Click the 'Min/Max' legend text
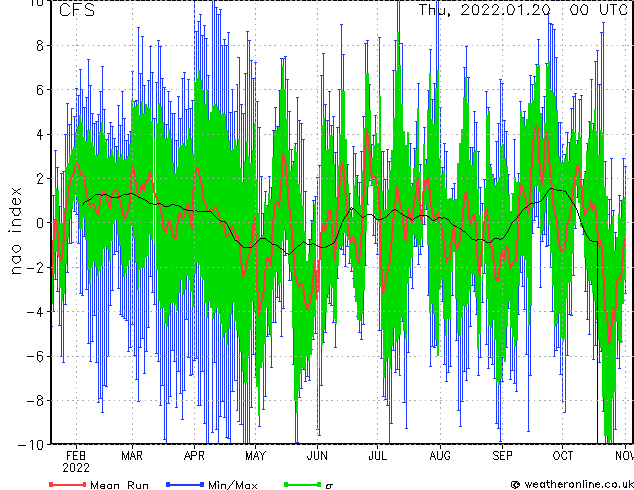The height and width of the screenshot is (490, 634). point(232,485)
